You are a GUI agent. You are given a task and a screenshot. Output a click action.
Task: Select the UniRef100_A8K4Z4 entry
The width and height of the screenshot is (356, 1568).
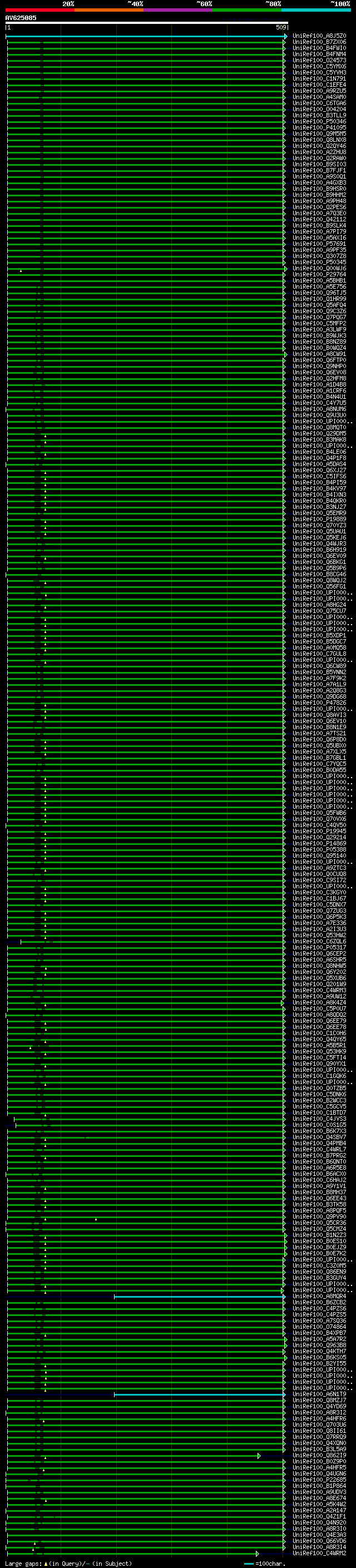[319, 1002]
